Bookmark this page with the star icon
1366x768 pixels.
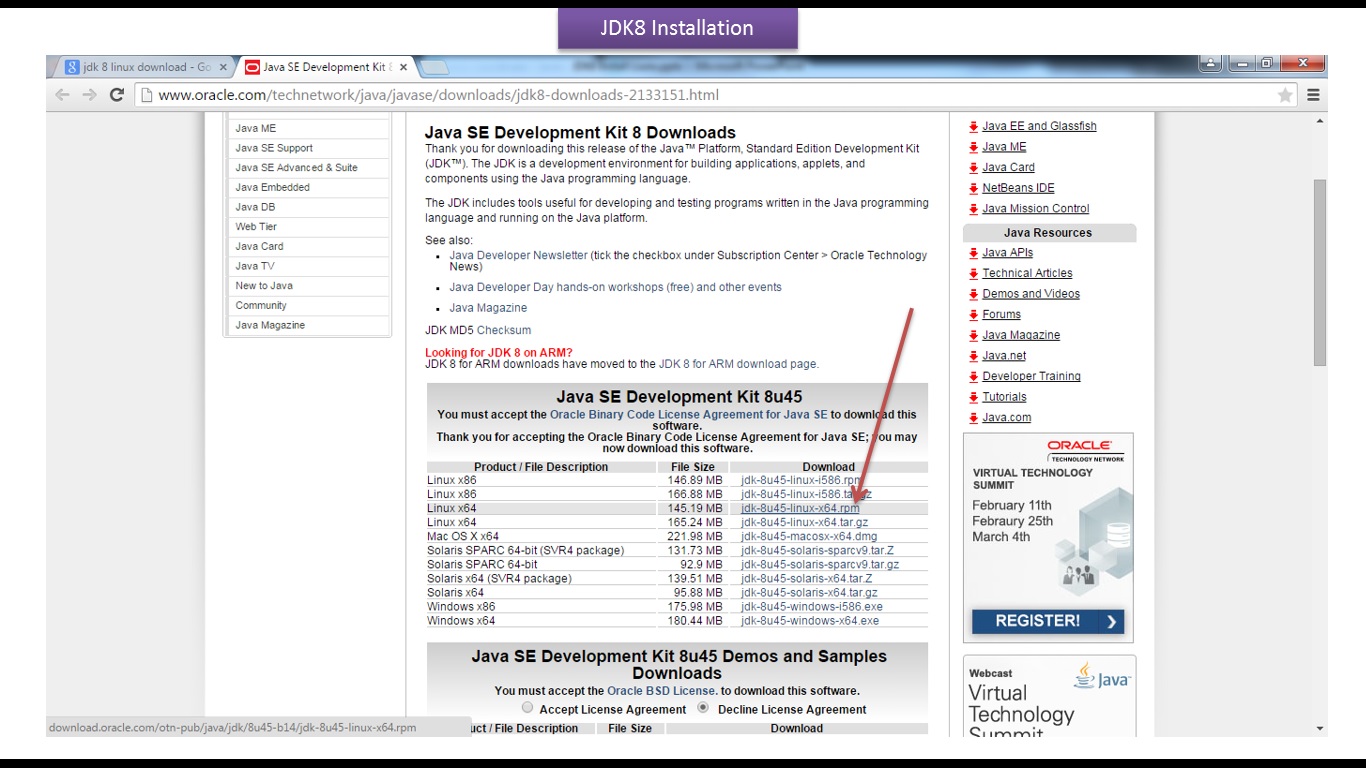coord(1285,95)
